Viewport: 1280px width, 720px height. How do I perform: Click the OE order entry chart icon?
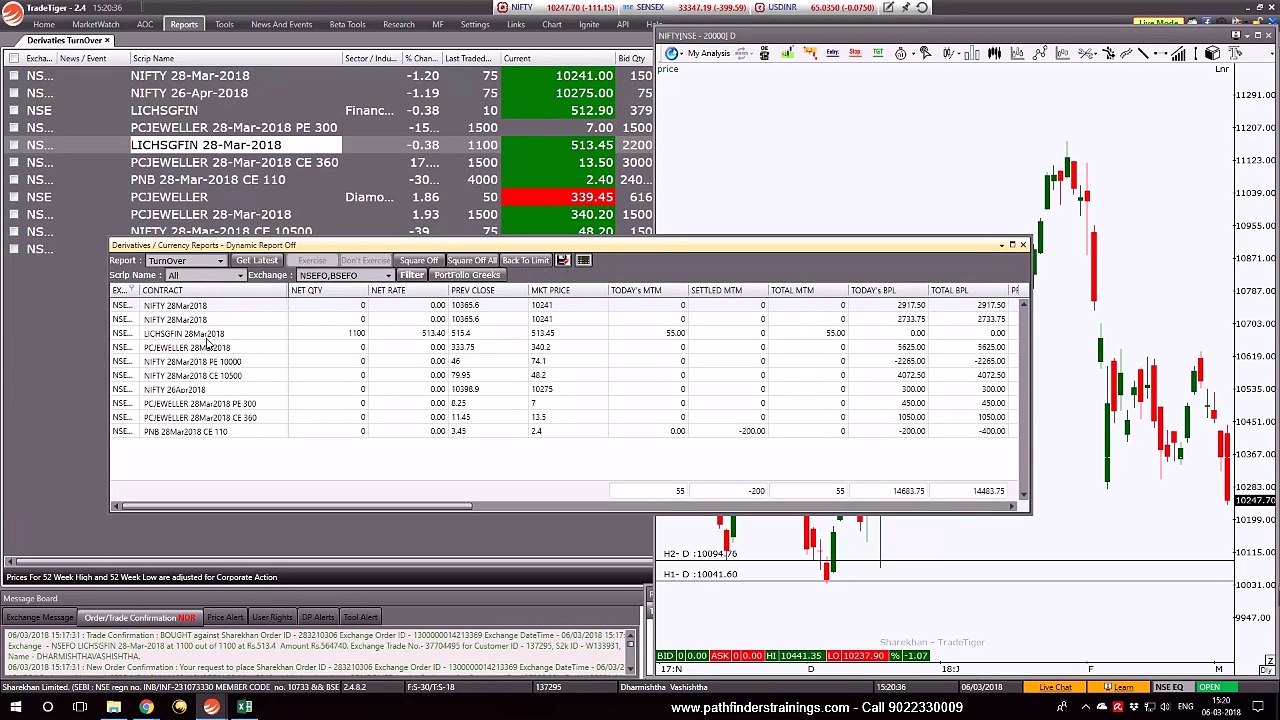click(x=765, y=53)
